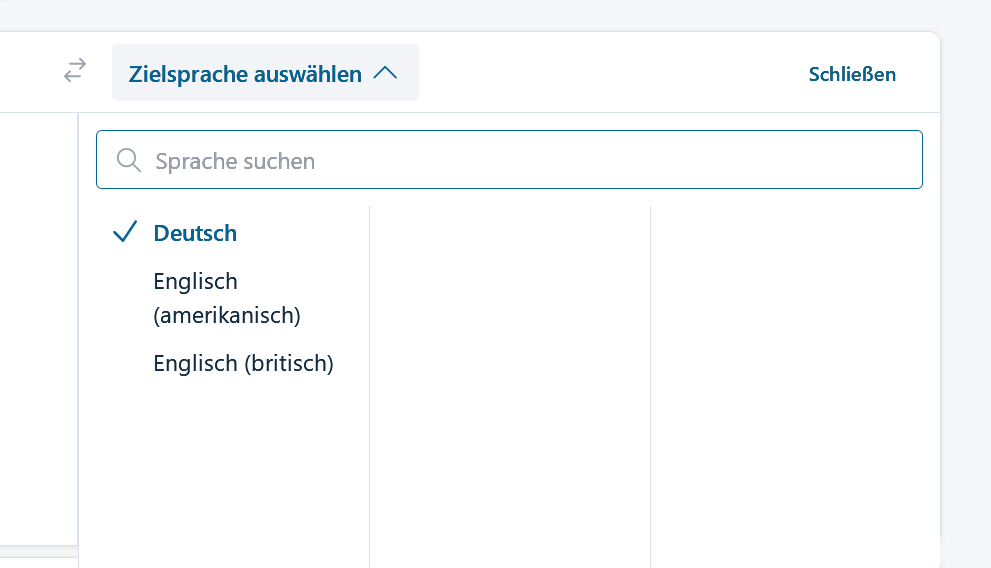Pick Englisch (britisch) as target language
The height and width of the screenshot is (568, 991).
[243, 363]
